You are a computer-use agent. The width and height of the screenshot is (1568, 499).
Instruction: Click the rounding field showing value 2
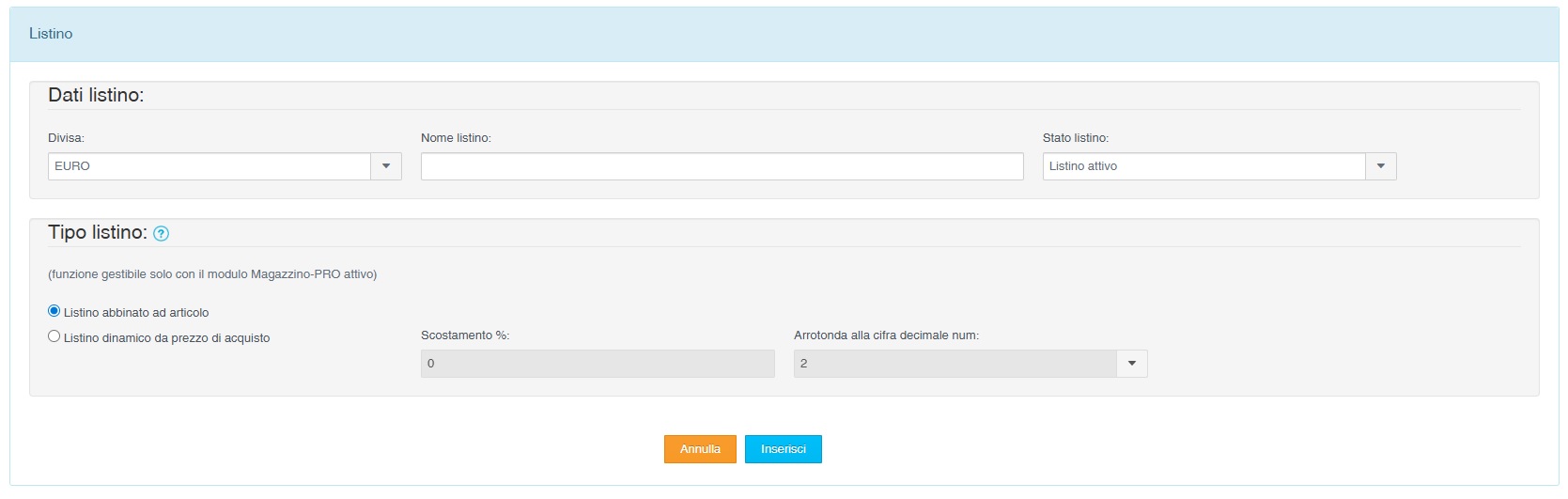pos(955,364)
